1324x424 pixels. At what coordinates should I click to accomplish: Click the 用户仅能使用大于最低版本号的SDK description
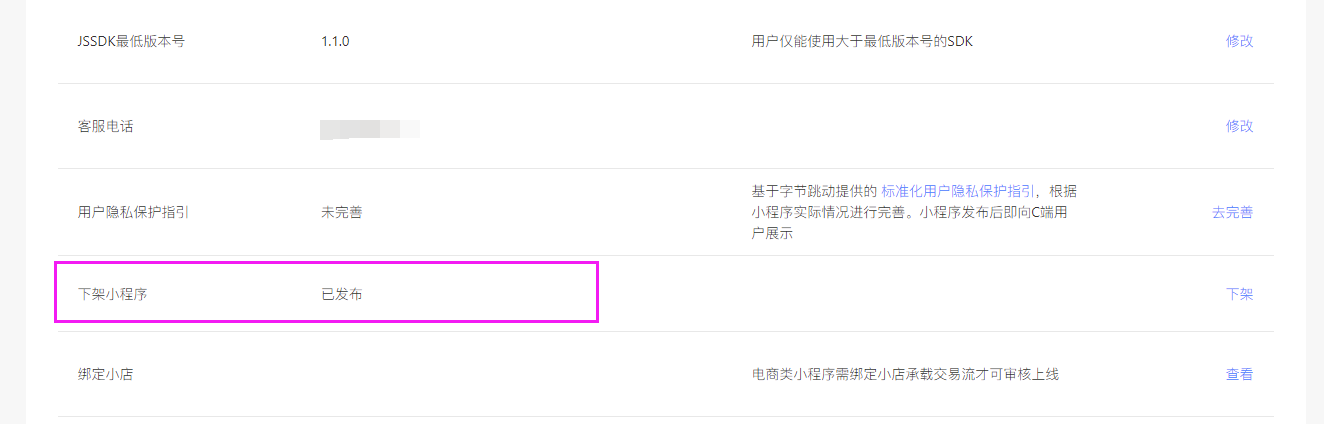[861, 41]
